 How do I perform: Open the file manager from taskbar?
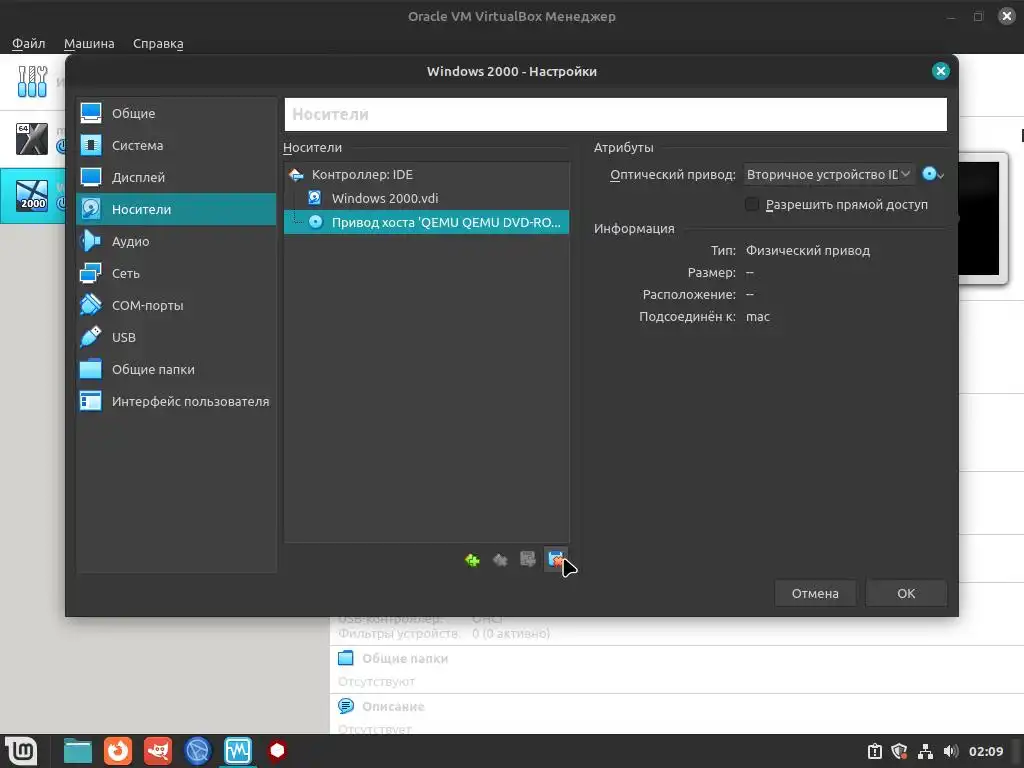(x=78, y=751)
